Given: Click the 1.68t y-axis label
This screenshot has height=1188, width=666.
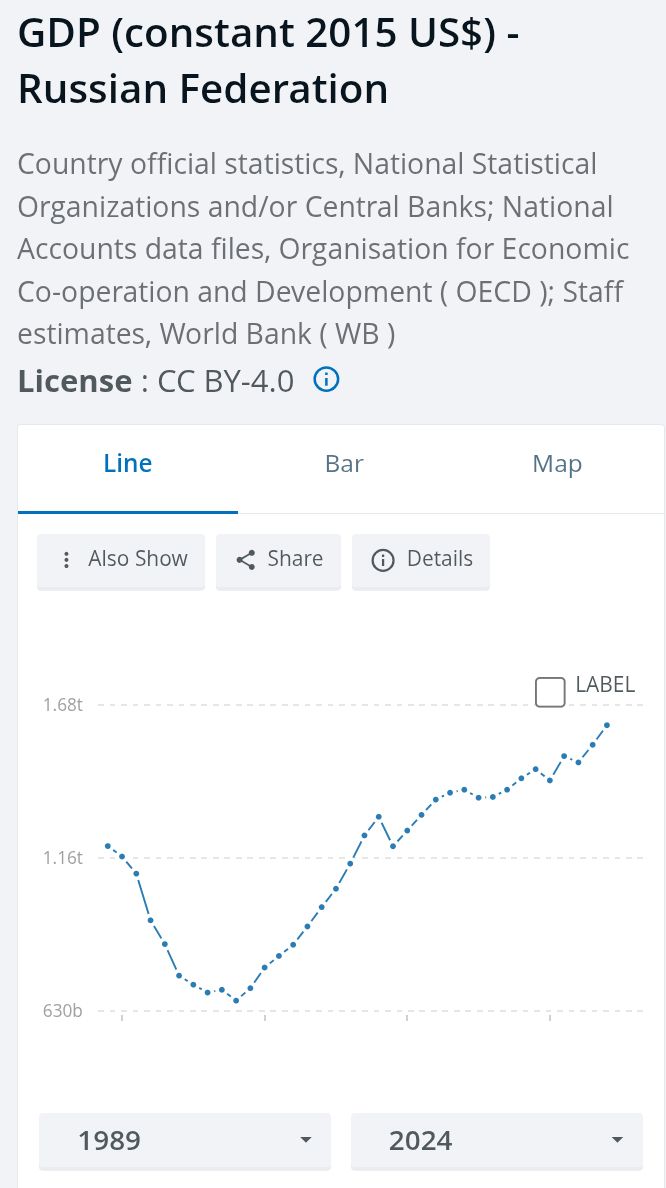Looking at the screenshot, I should tap(62, 705).
